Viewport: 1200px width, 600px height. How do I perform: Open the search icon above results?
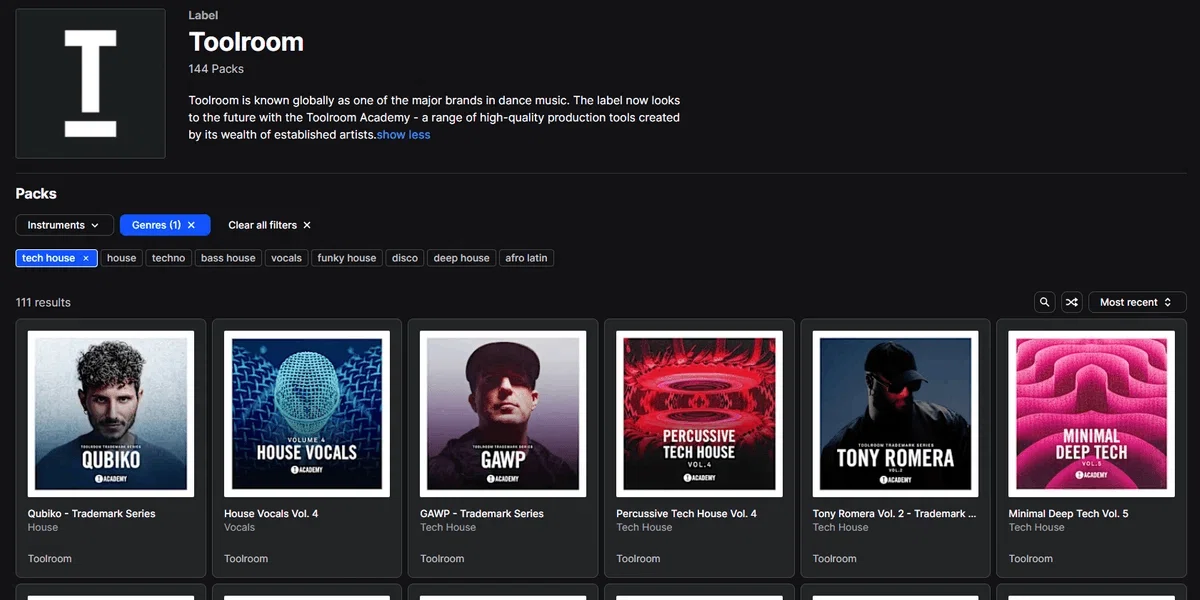click(1045, 302)
